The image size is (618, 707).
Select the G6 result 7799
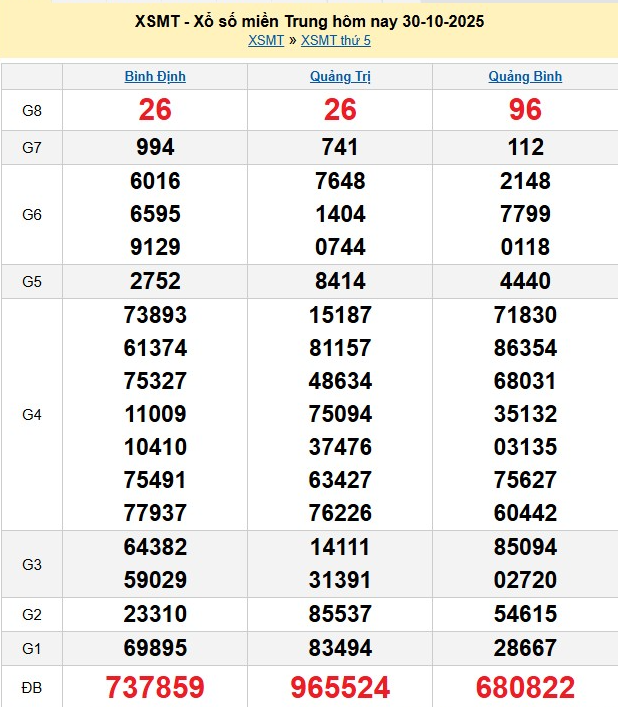pyautogui.click(x=525, y=214)
